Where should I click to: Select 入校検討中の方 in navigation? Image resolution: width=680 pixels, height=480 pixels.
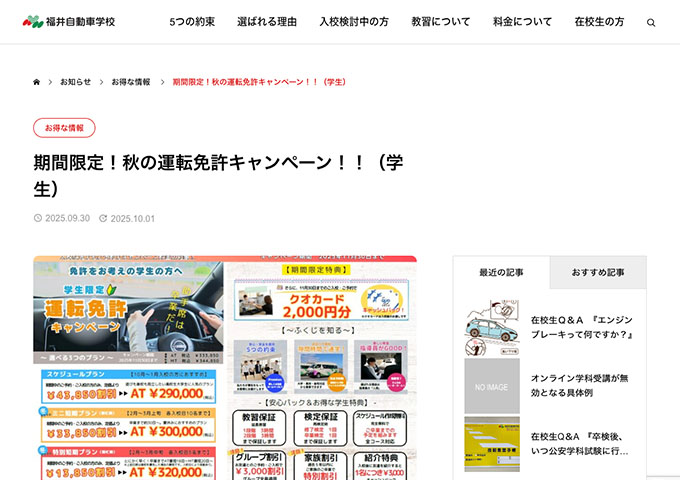(x=354, y=22)
